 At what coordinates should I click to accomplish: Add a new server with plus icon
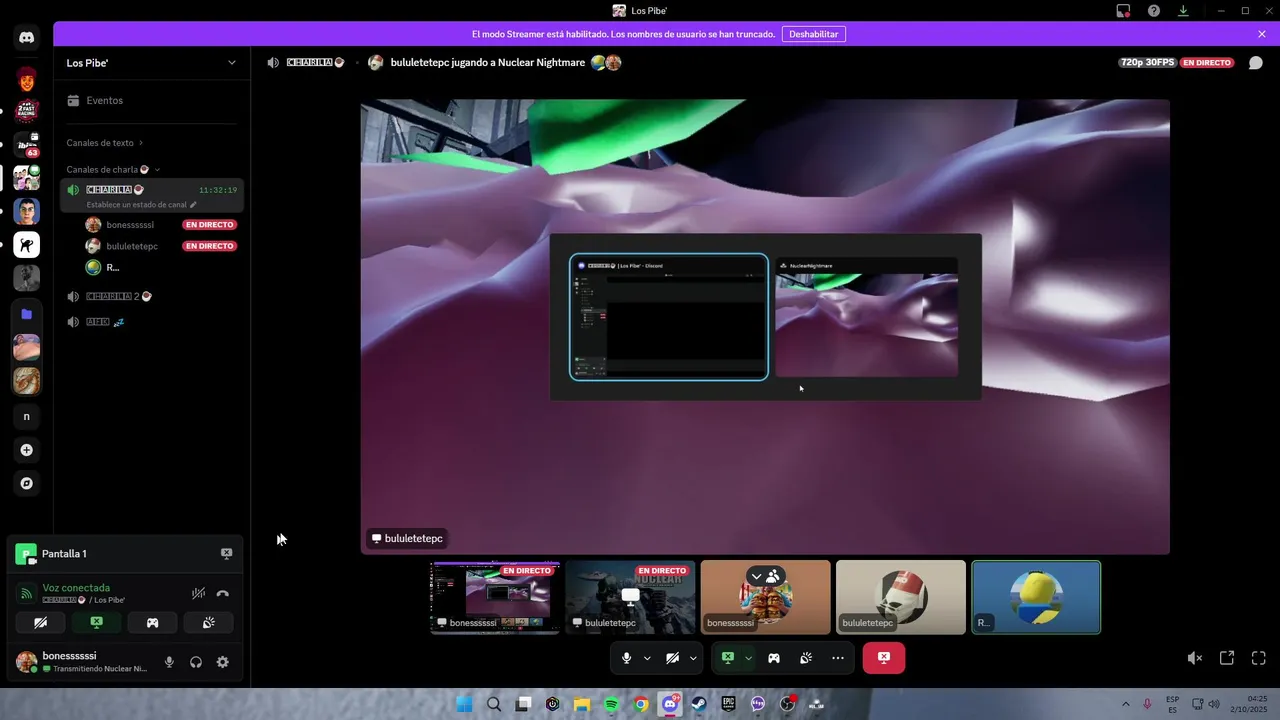pos(27,450)
